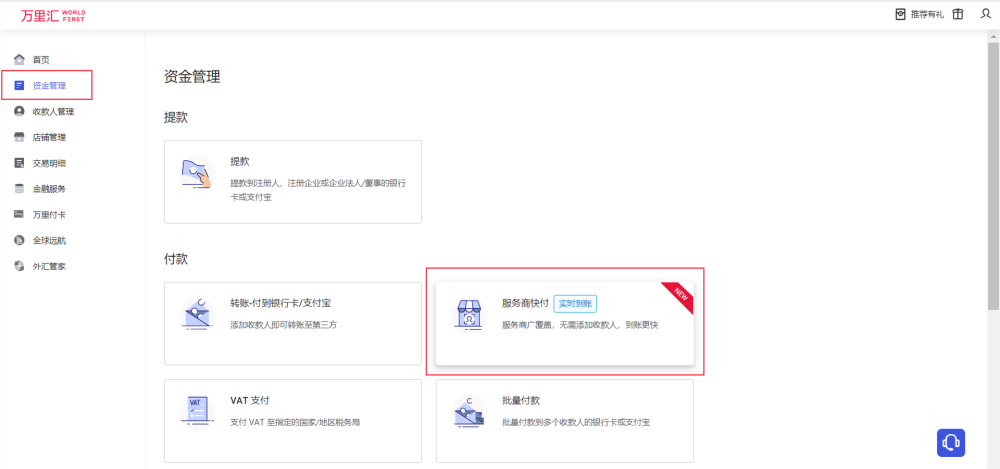Screen dimensions: 1000x469
Task: Open the 服务商快付 payment card
Action: point(564,321)
